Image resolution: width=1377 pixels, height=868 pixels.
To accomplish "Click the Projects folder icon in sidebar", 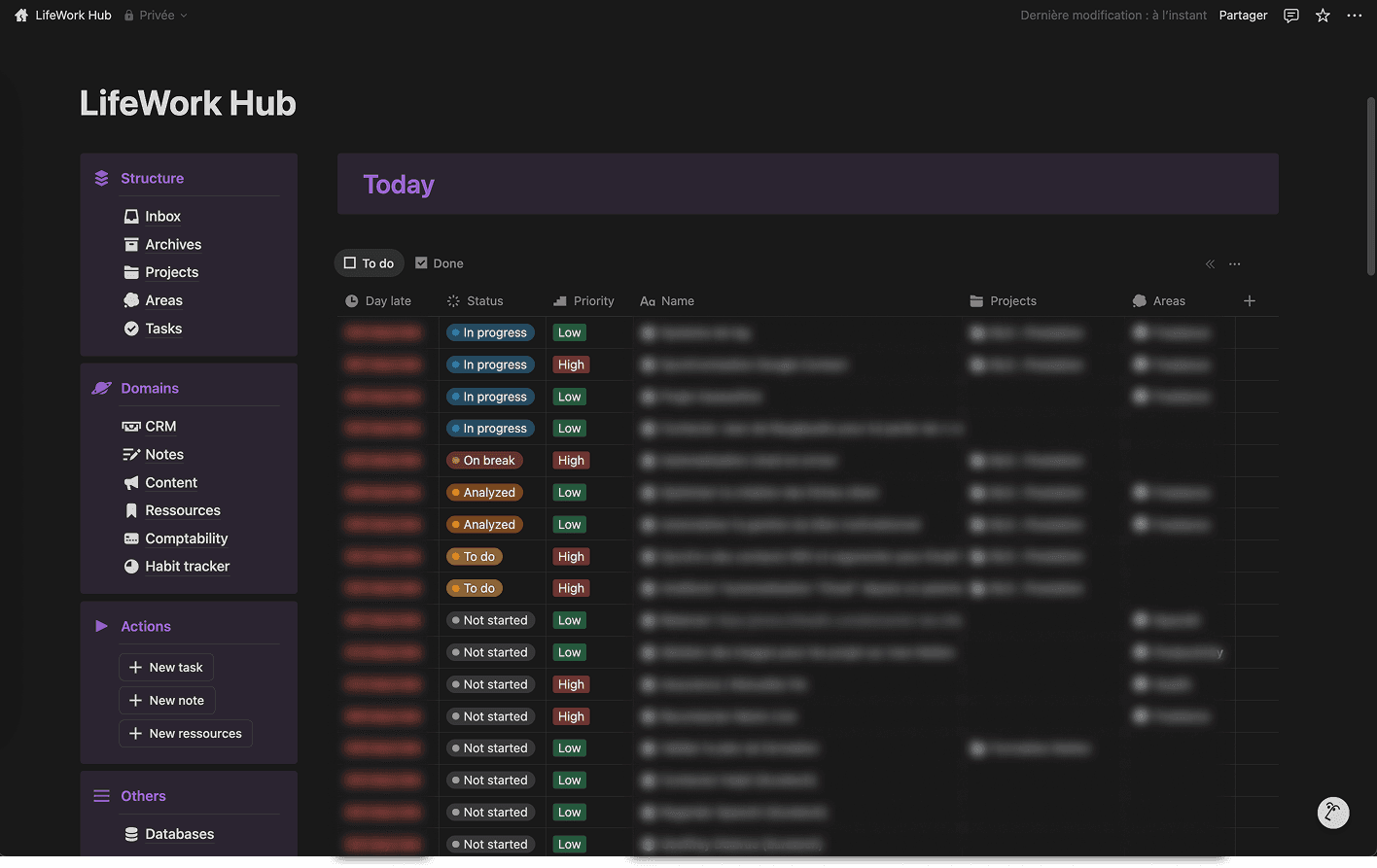I will (131, 273).
